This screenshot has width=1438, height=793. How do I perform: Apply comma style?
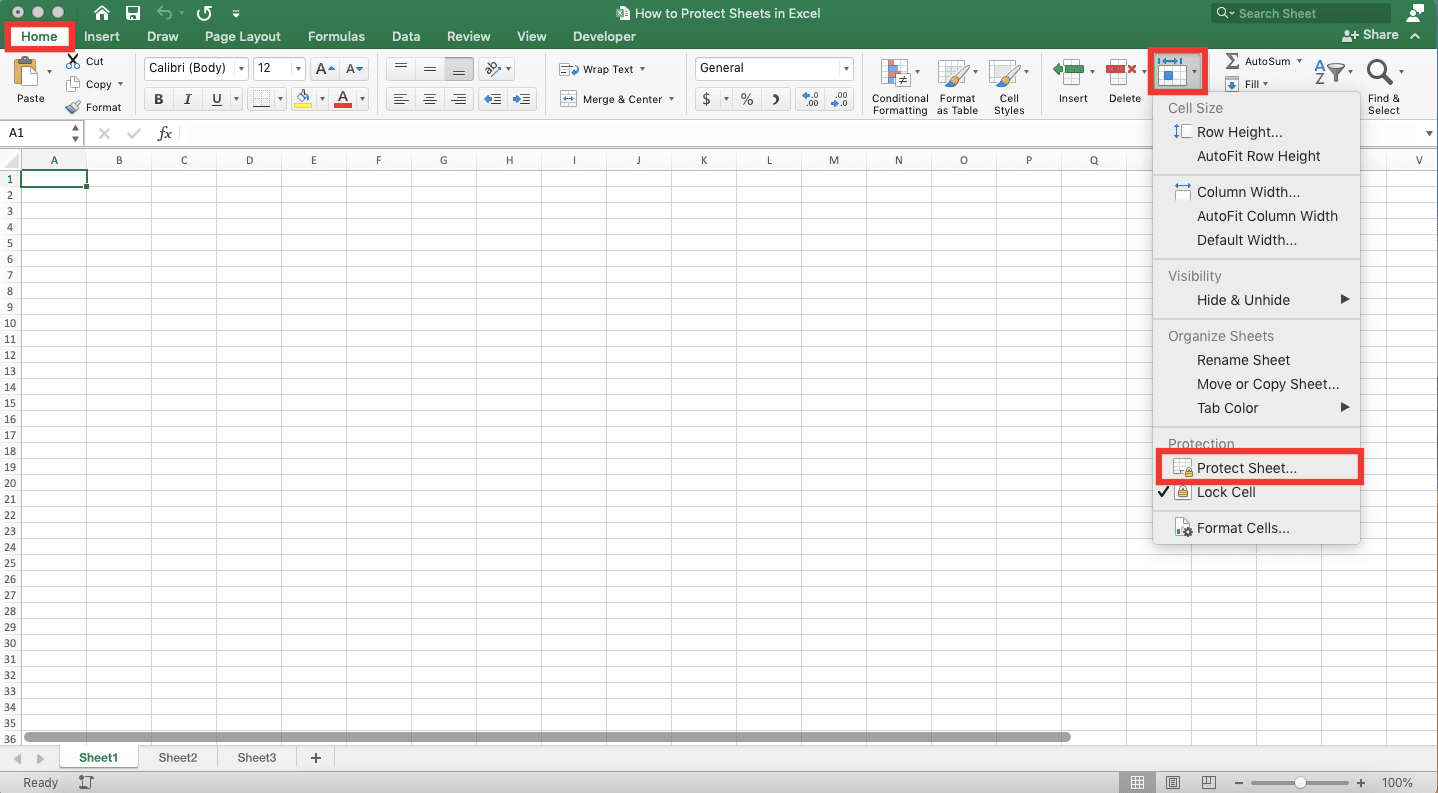(775, 99)
